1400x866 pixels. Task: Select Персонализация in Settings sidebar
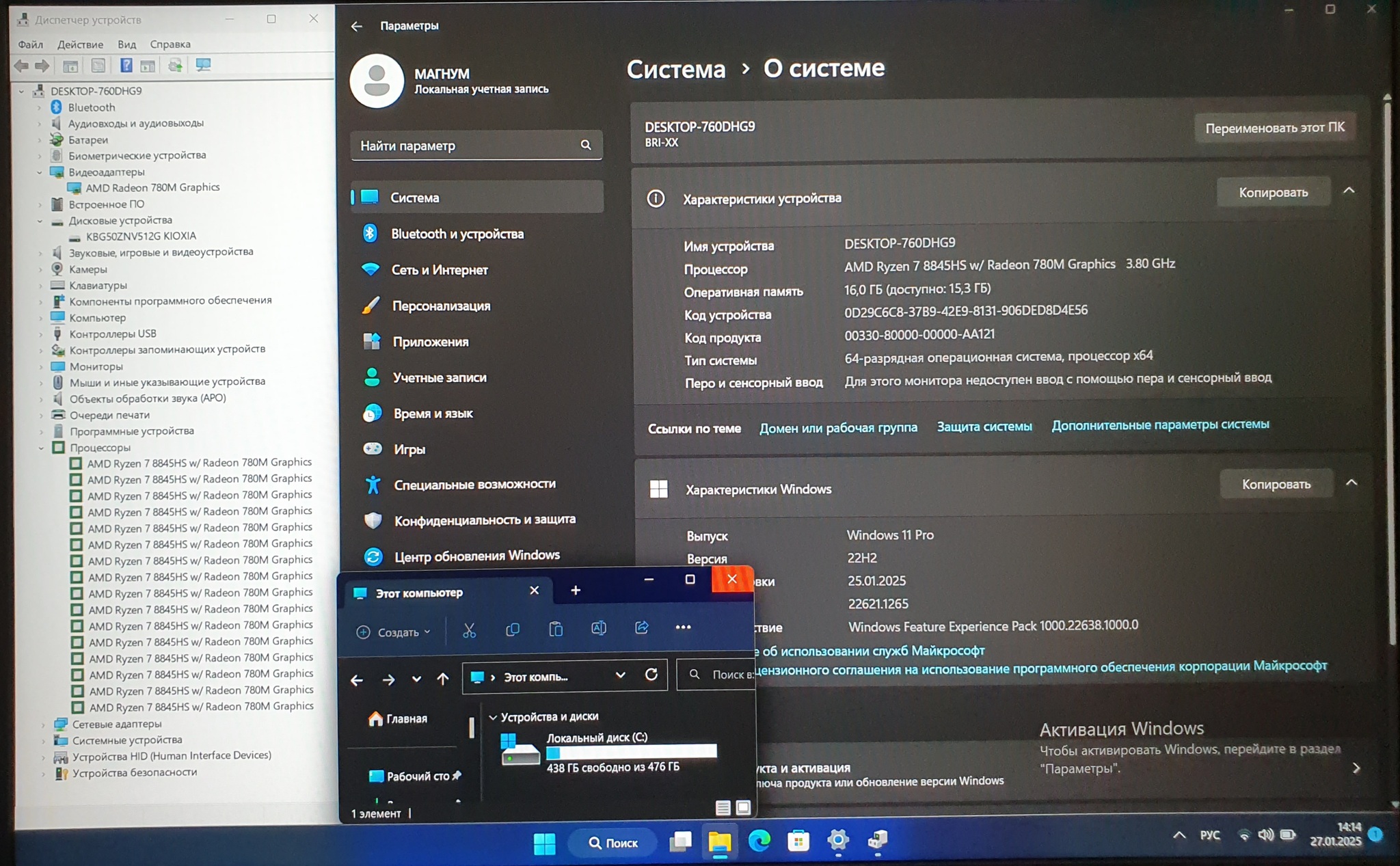click(441, 306)
